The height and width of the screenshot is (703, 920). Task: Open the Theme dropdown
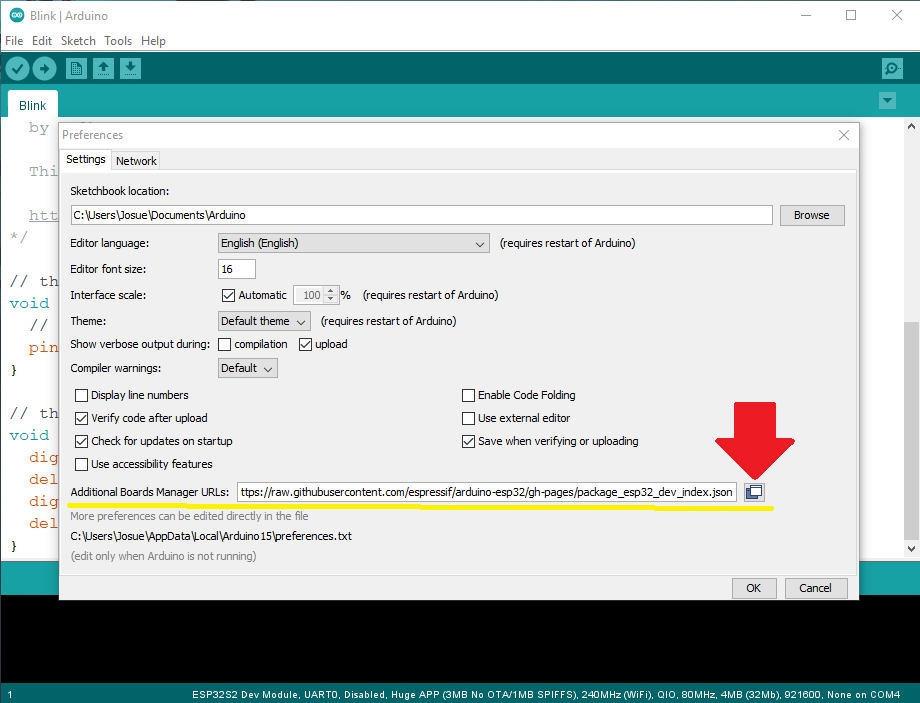coord(264,321)
